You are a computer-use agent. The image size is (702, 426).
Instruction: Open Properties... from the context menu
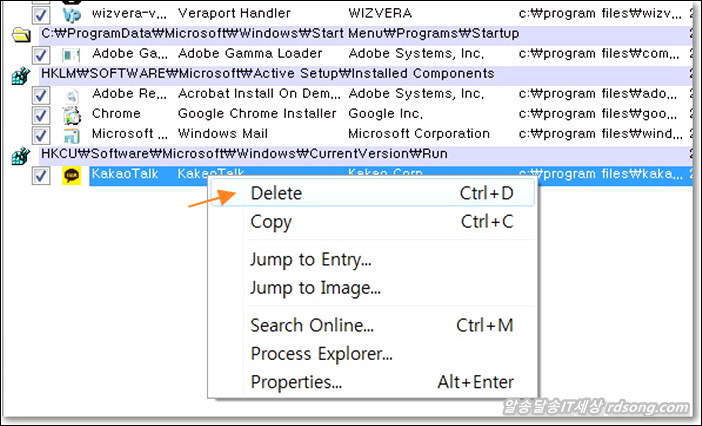pos(296,382)
